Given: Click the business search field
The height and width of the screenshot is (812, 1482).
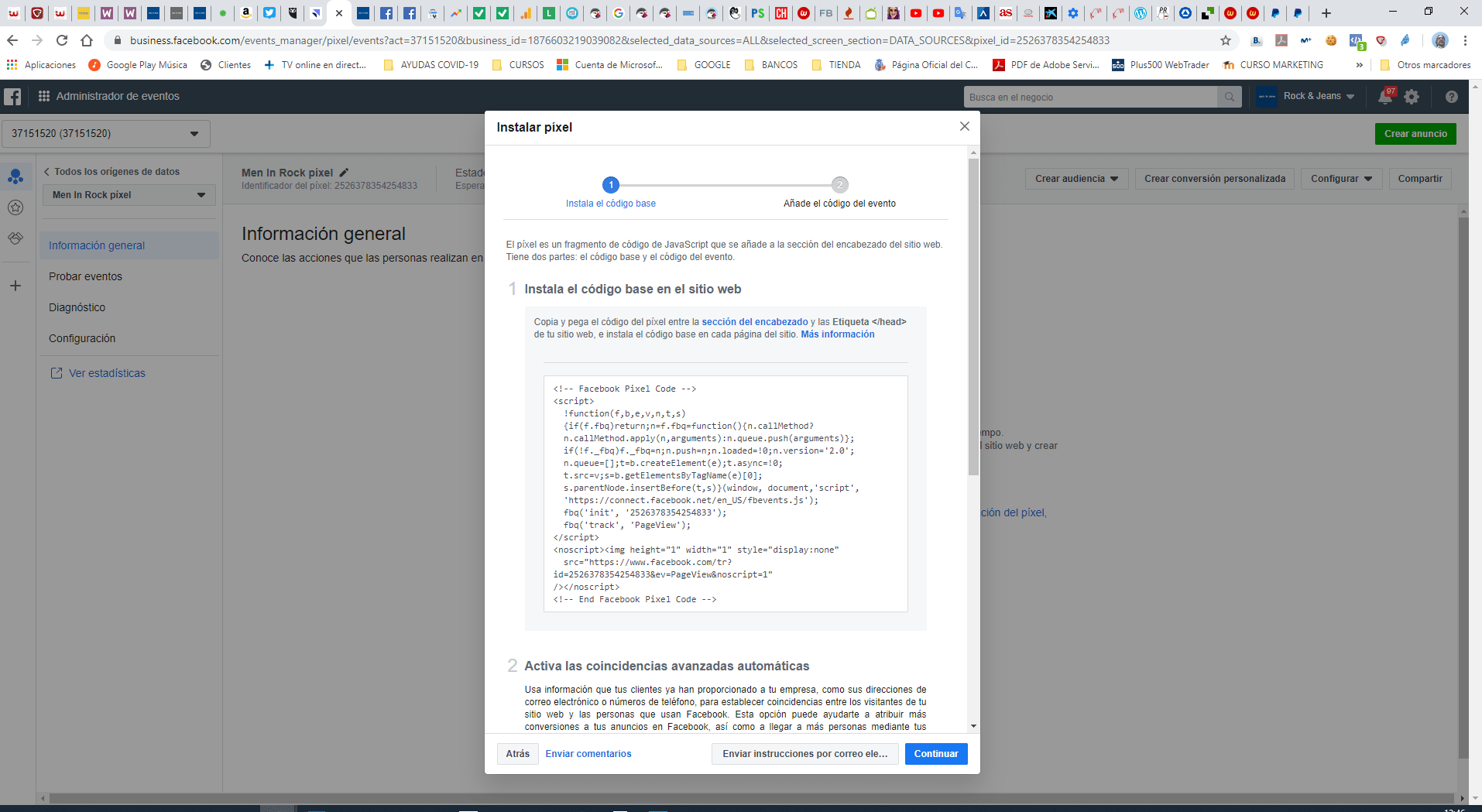Looking at the screenshot, I should coord(1090,97).
